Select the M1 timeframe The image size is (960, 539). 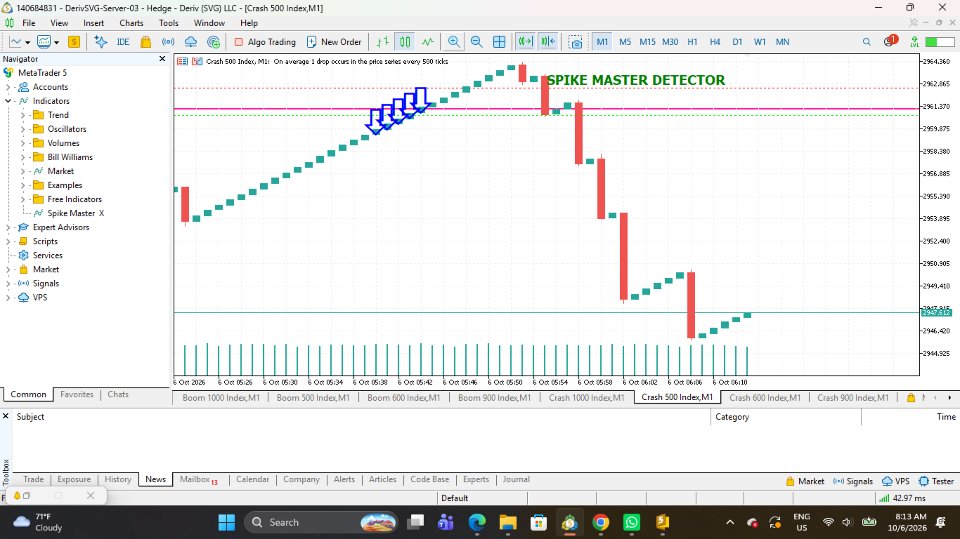pos(602,42)
